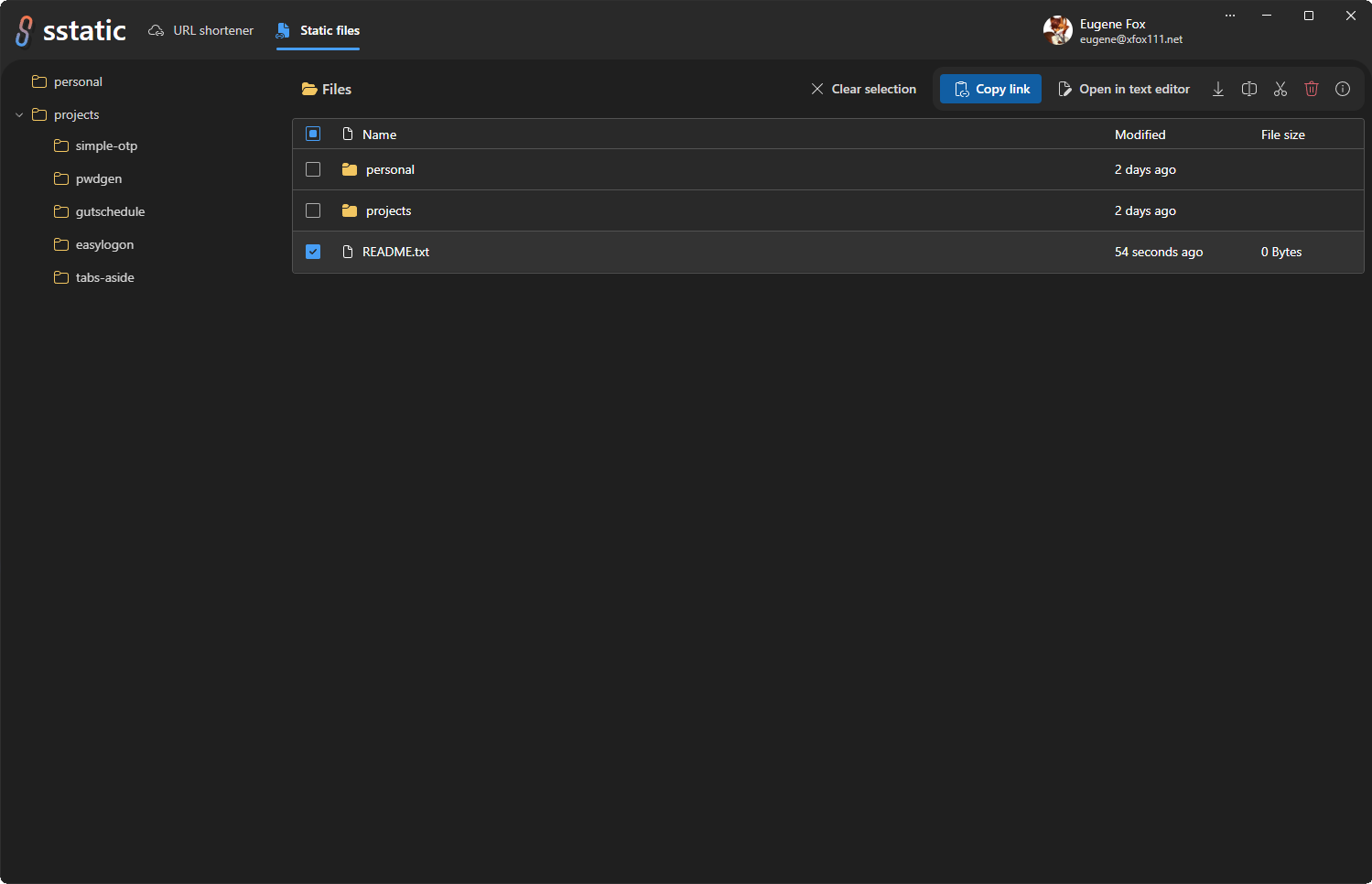This screenshot has width=1372, height=884.
Task: Click the Copy link button
Action: (991, 89)
